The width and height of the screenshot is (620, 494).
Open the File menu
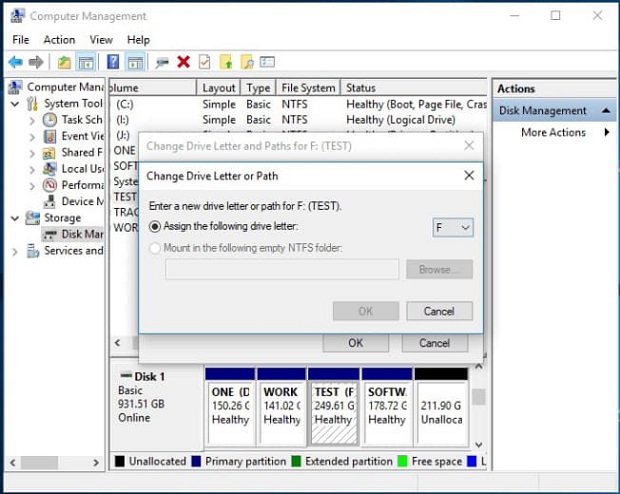click(x=21, y=40)
